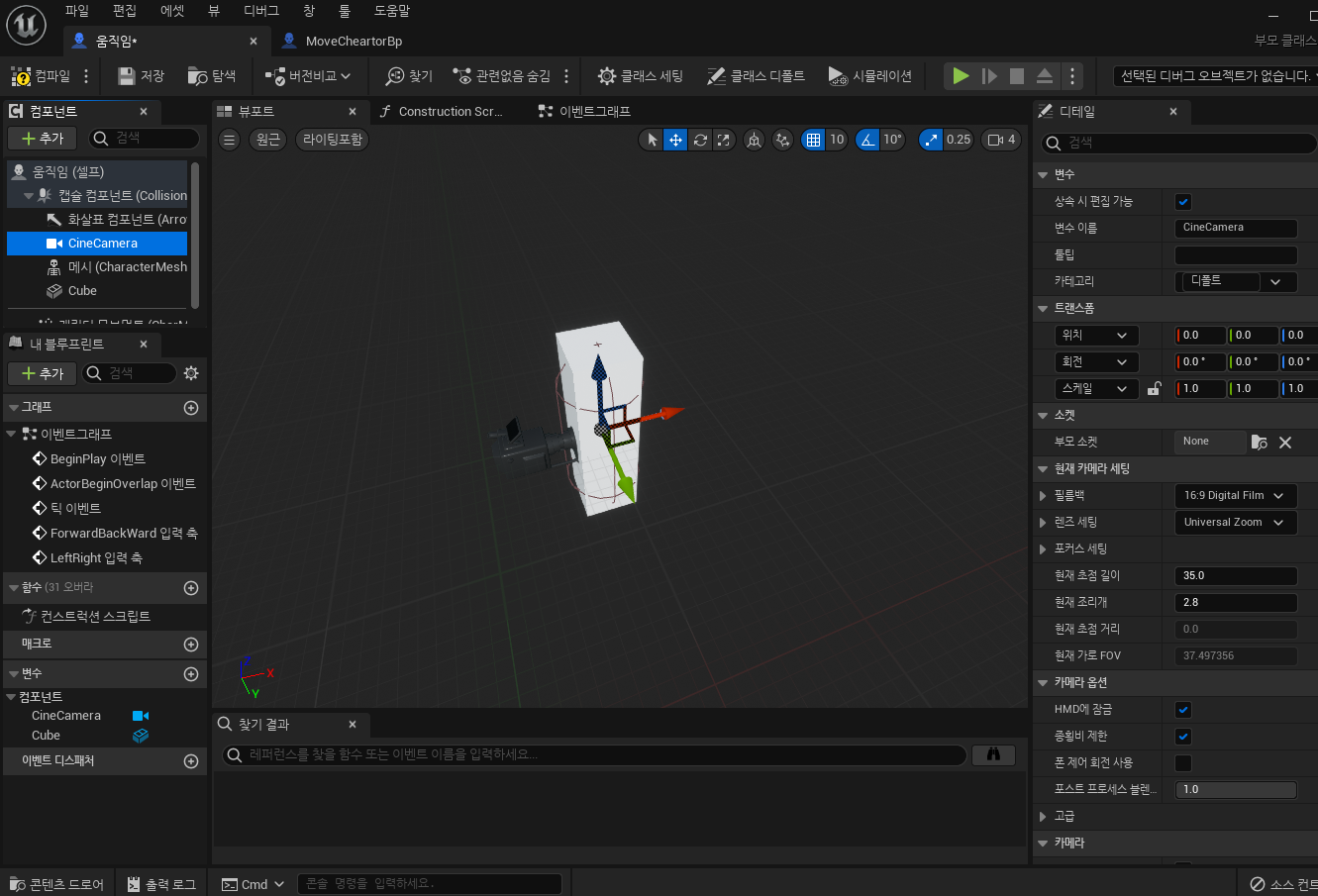Toggle the HMD에 잠금 checkbox
The width and height of the screenshot is (1318, 896).
coord(1183,710)
